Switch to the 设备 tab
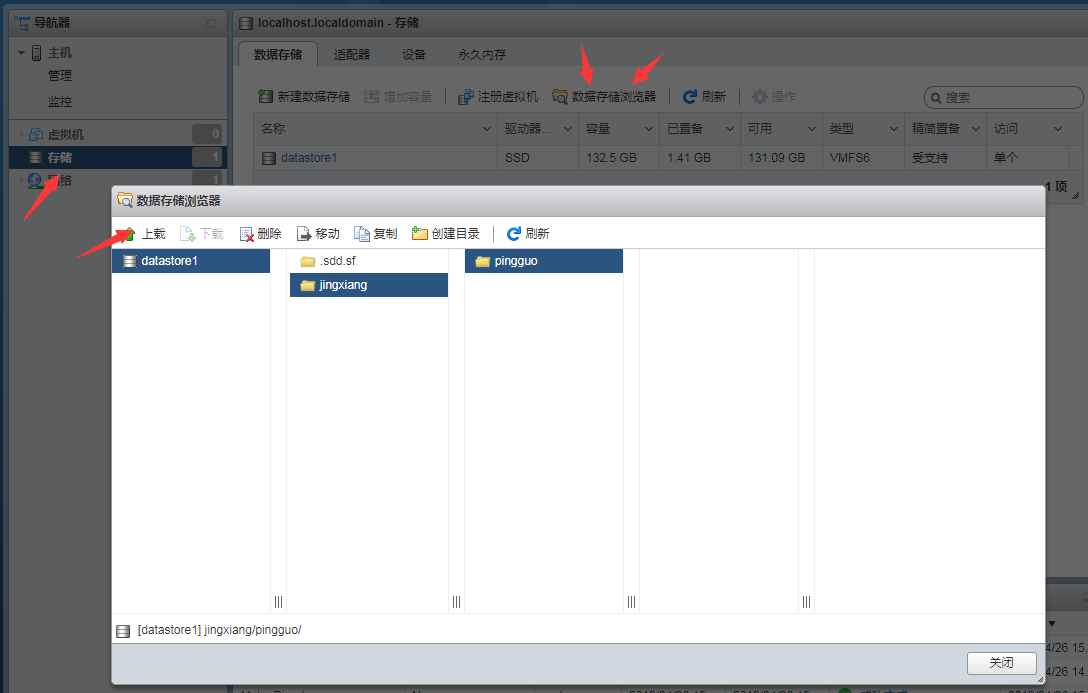The image size is (1088, 693). 414,54
